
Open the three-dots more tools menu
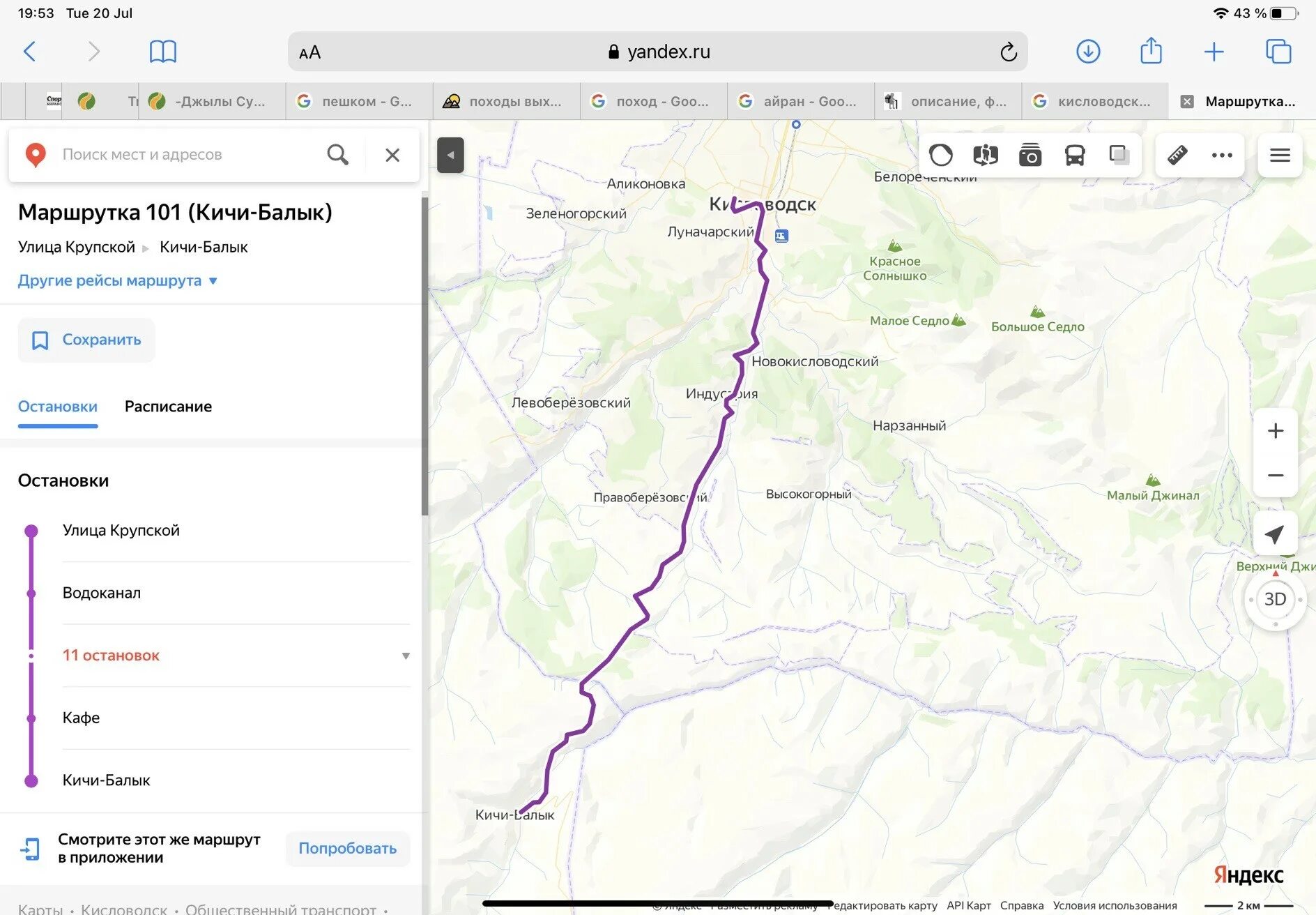[1222, 155]
